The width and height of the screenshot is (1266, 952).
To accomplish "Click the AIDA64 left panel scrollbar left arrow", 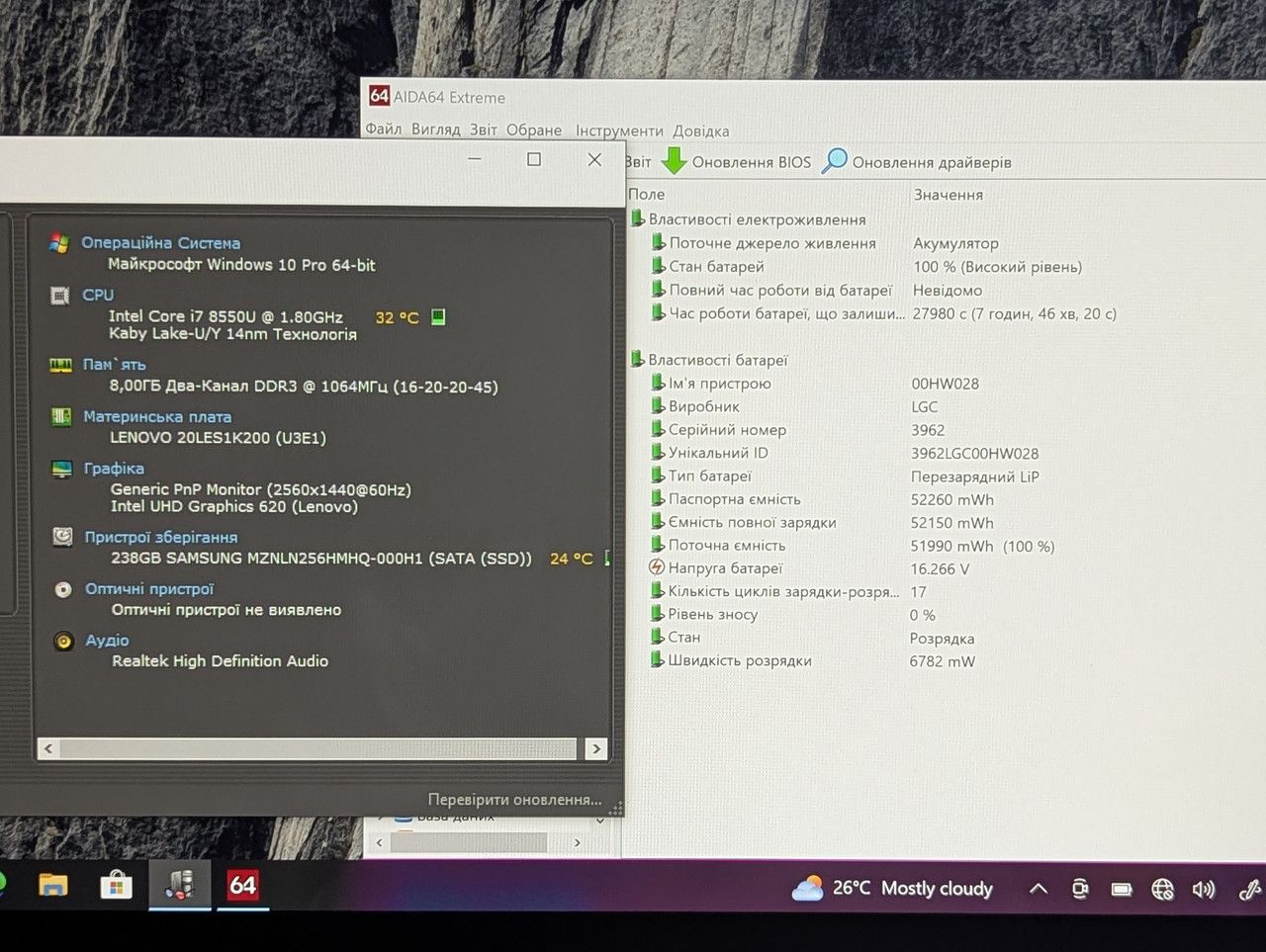I will pyautogui.click(x=380, y=842).
